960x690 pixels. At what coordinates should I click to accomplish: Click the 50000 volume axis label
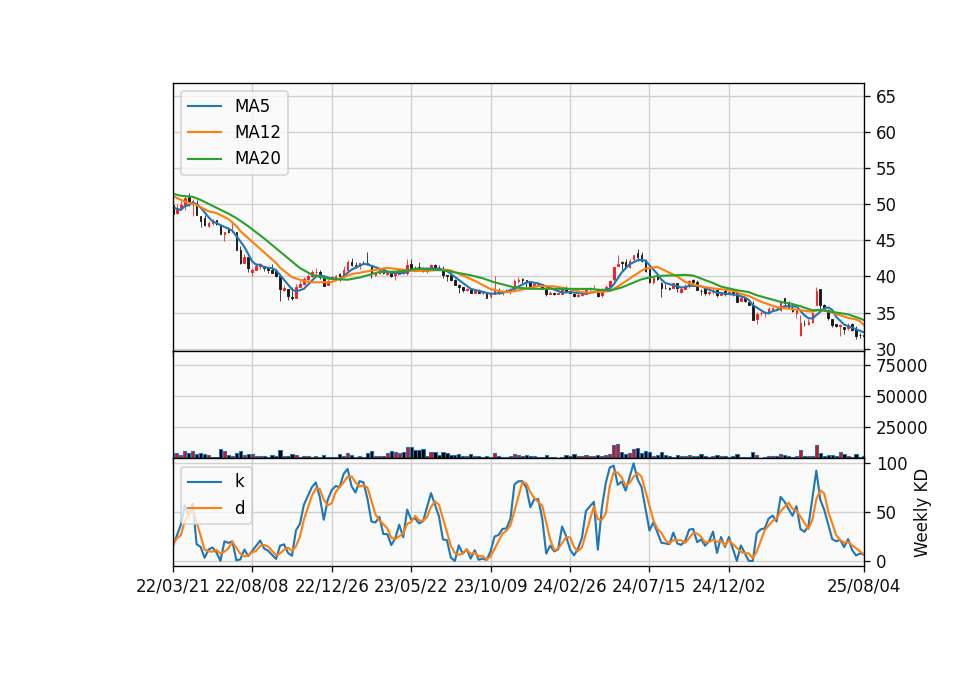pyautogui.click(x=901, y=397)
